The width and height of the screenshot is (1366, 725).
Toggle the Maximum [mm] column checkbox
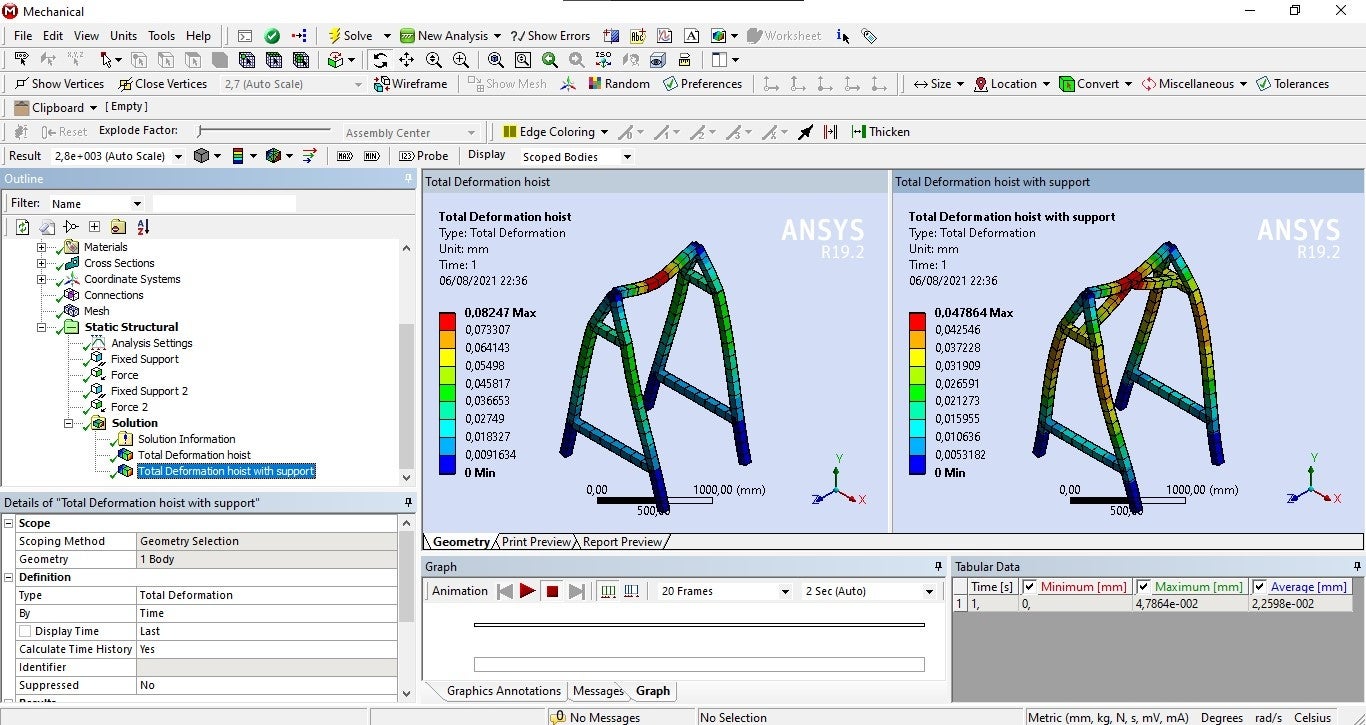(x=1143, y=587)
